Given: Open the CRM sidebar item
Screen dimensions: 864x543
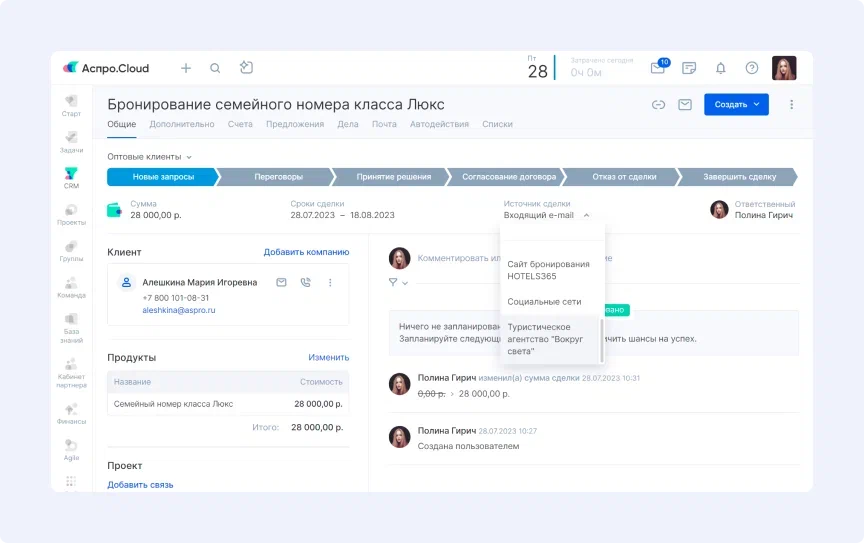Looking at the screenshot, I should point(71,178).
